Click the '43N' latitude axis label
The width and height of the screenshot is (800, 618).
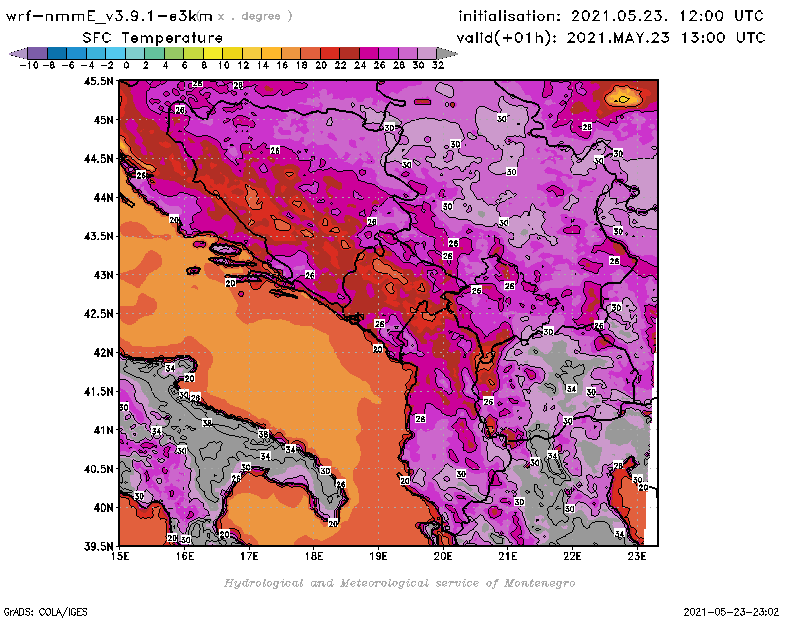click(103, 275)
